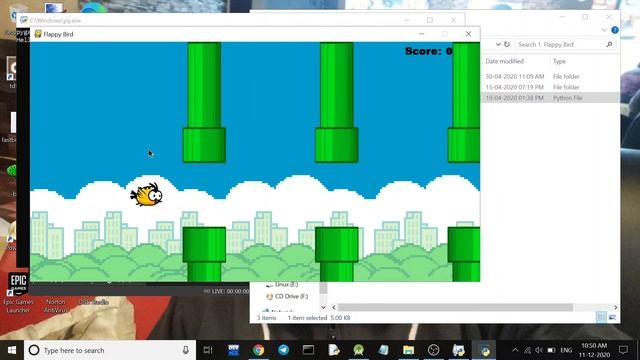
Task: Minimize the Flappy Bird window
Action: pos(422,34)
